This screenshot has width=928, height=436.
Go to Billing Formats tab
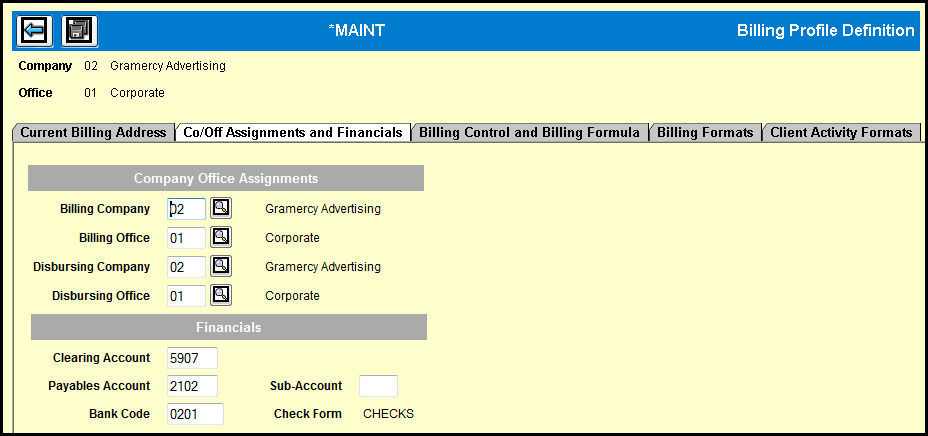click(x=705, y=133)
